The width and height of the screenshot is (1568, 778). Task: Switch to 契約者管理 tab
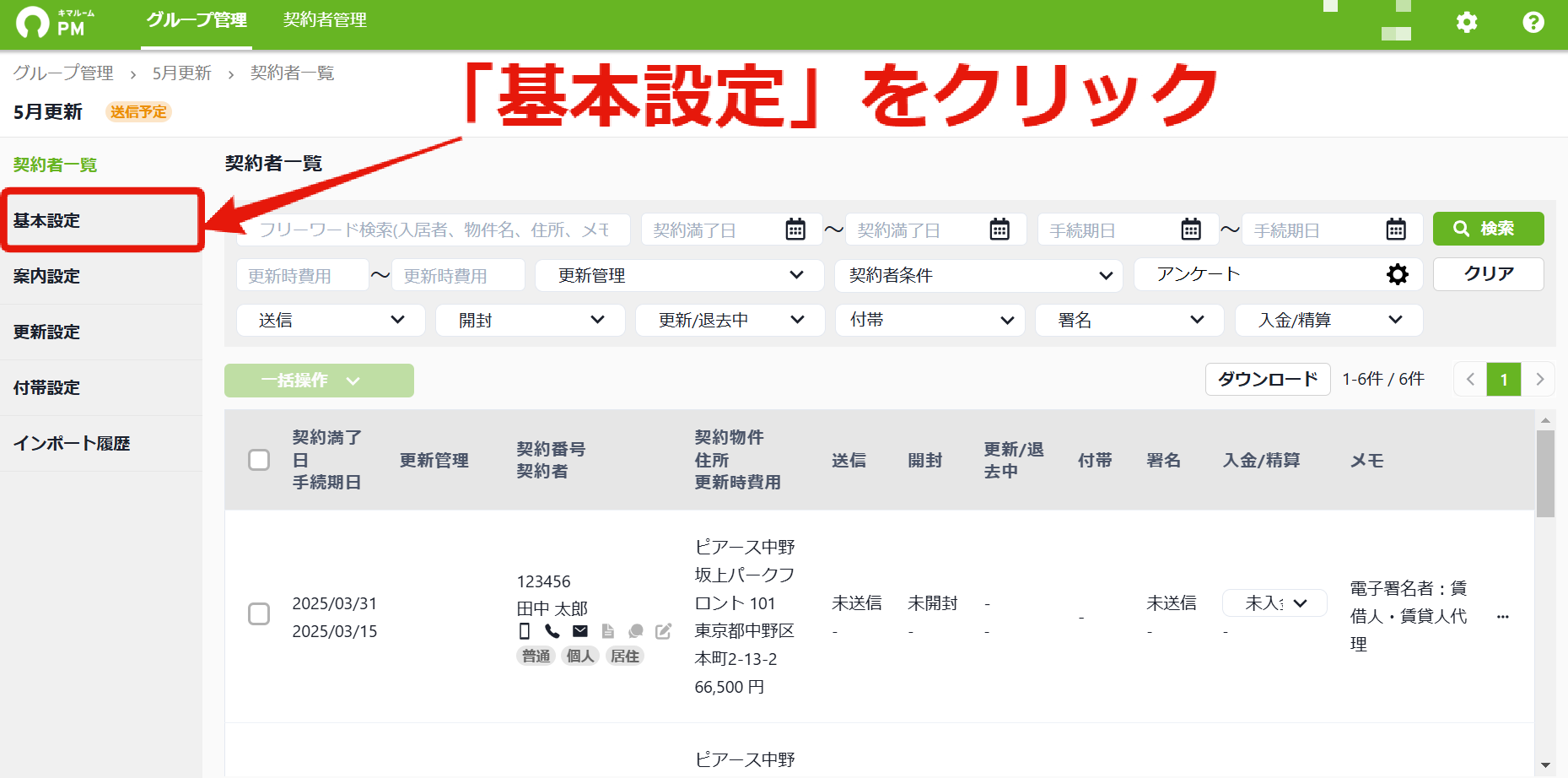click(x=325, y=20)
